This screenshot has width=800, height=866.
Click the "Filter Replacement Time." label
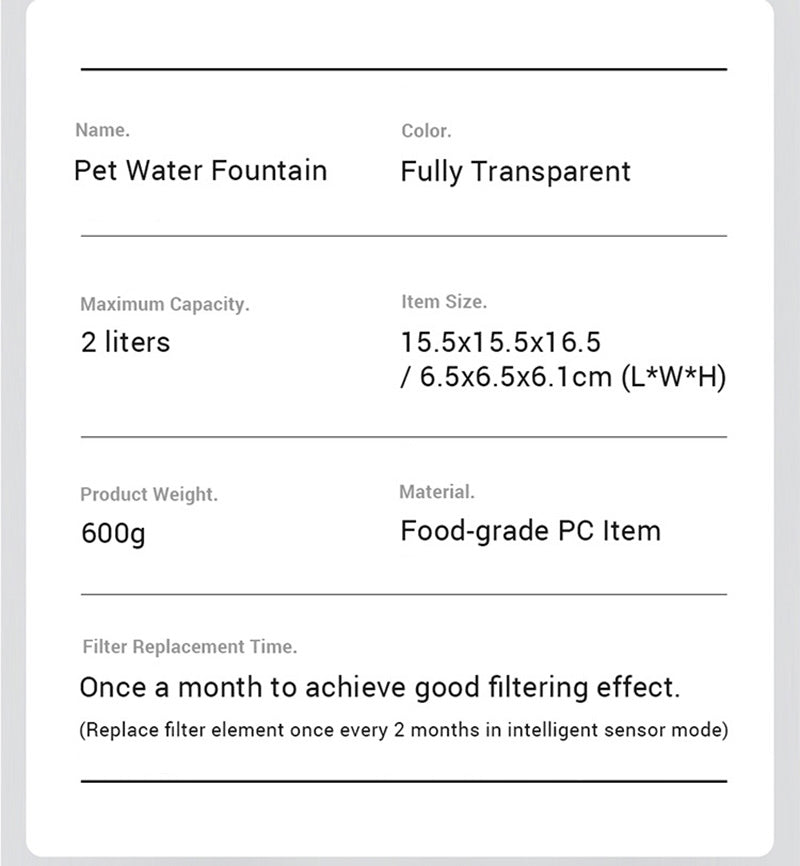(189, 647)
